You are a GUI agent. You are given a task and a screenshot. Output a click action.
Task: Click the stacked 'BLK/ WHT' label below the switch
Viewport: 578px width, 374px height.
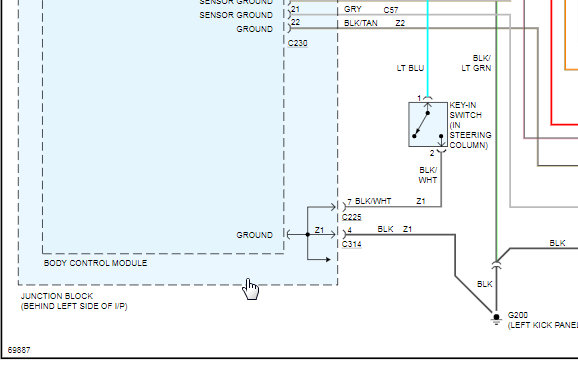click(428, 175)
